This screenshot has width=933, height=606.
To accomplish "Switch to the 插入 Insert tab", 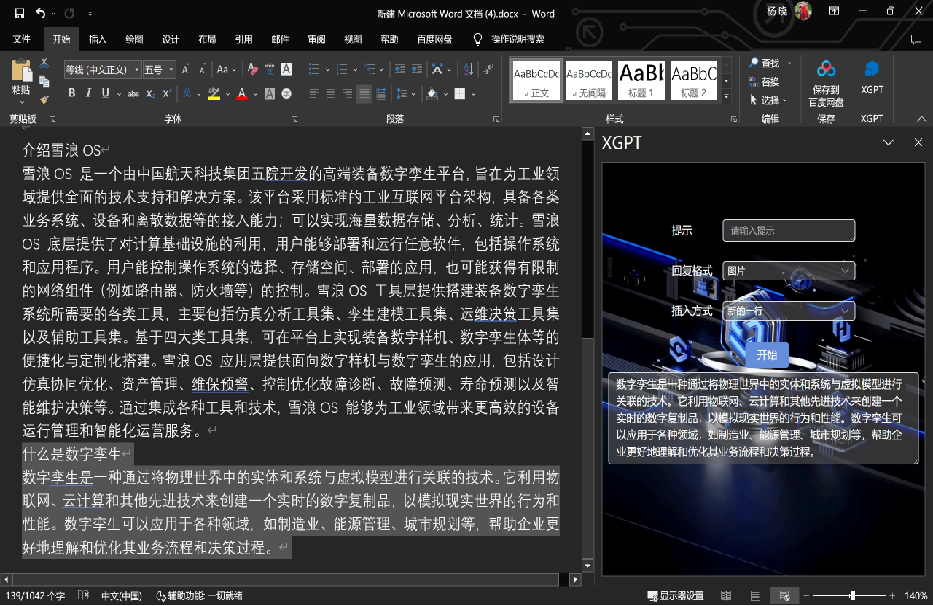I will tap(98, 39).
